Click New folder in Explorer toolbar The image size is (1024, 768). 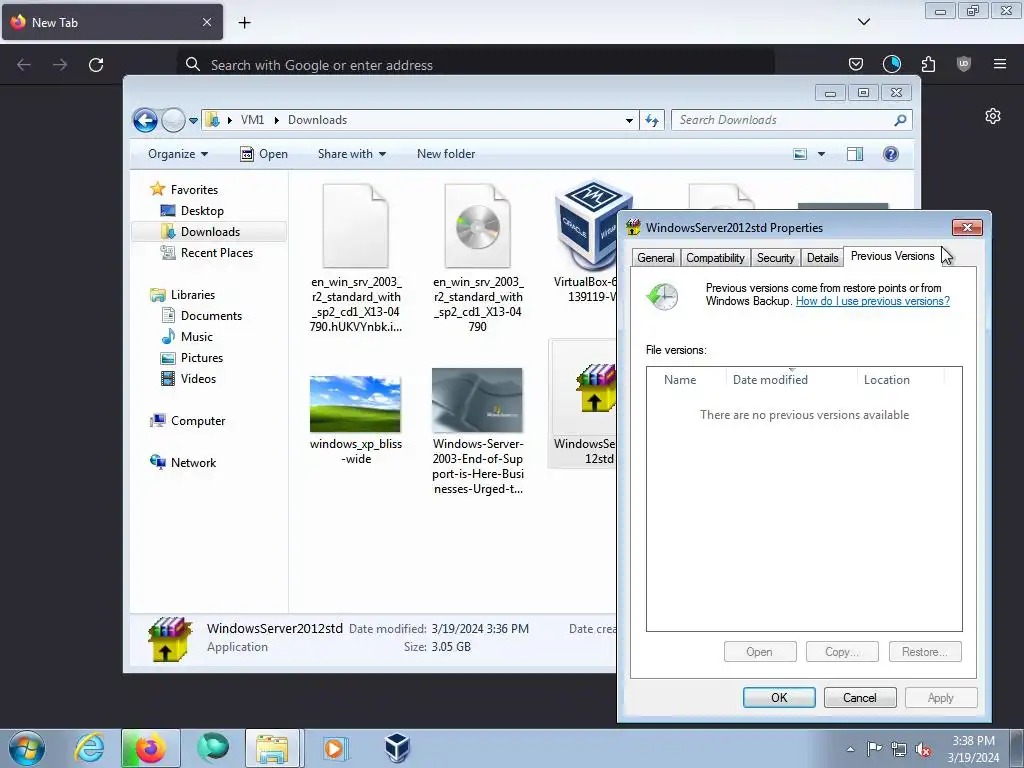click(446, 154)
